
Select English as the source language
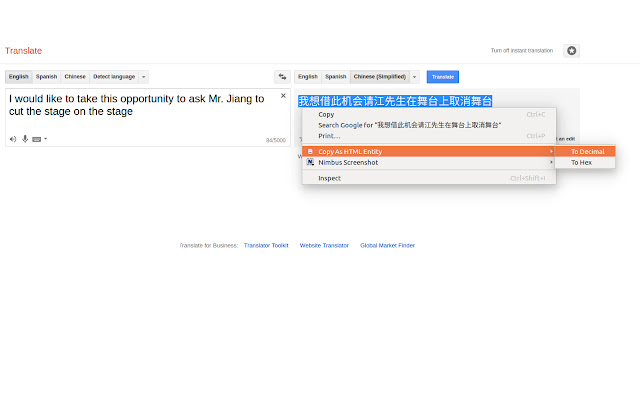pos(19,76)
